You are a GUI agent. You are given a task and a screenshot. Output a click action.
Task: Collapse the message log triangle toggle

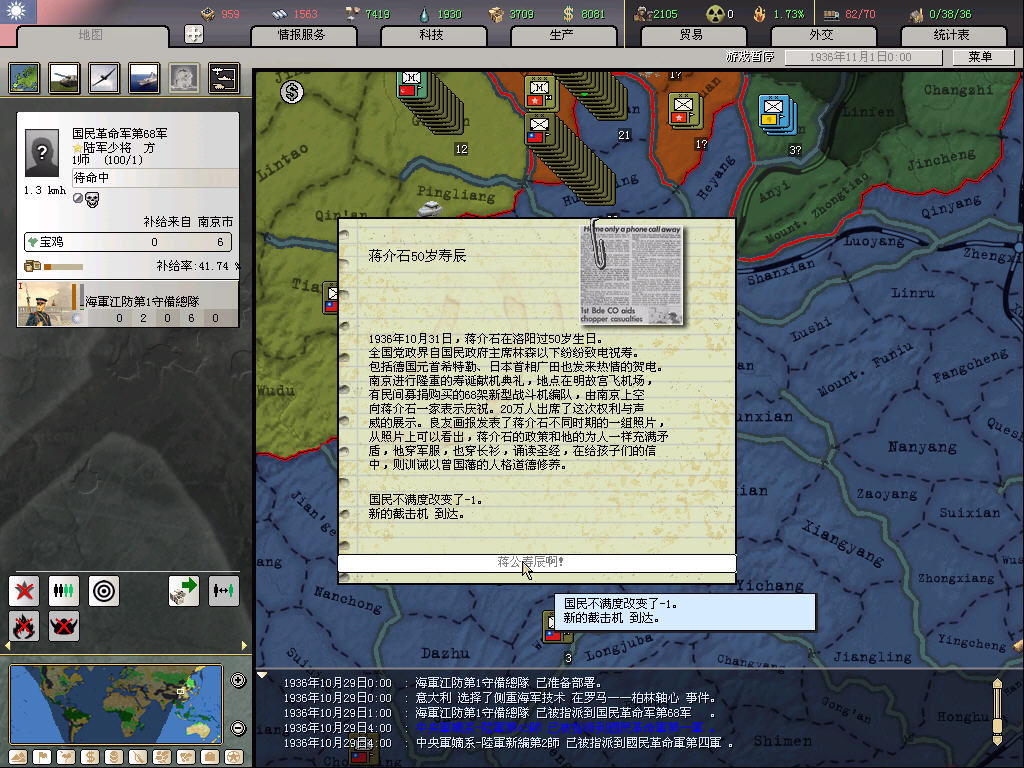pyautogui.click(x=261, y=675)
